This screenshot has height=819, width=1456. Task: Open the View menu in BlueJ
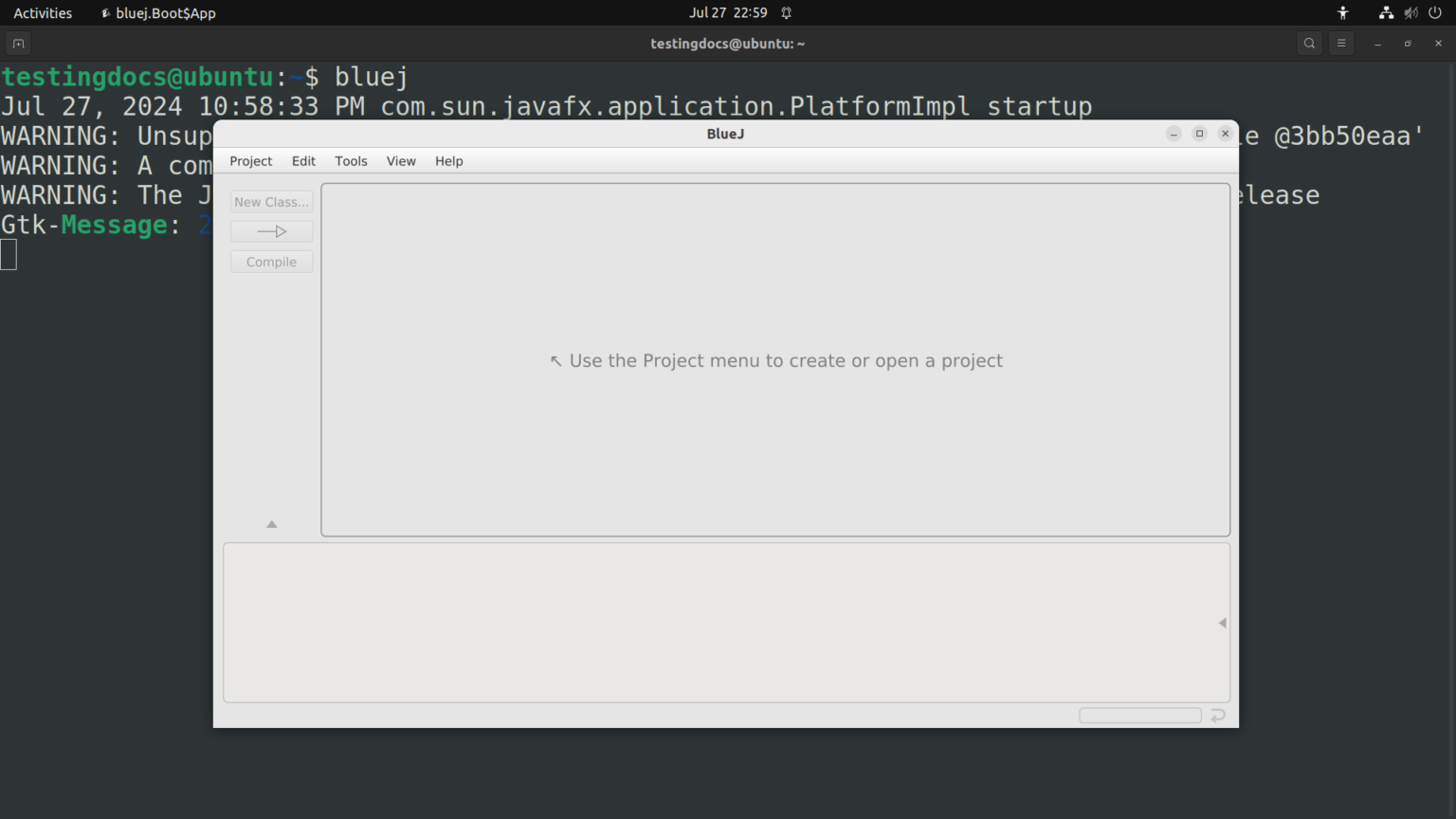tap(401, 161)
